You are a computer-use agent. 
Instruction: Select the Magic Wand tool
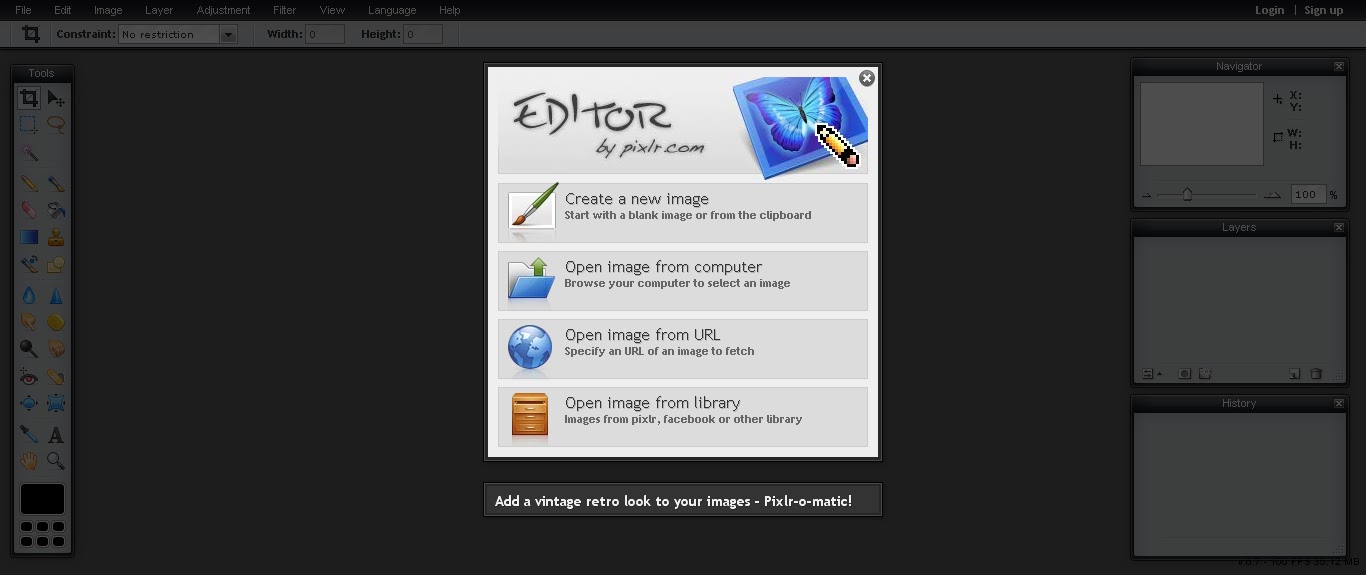29,153
